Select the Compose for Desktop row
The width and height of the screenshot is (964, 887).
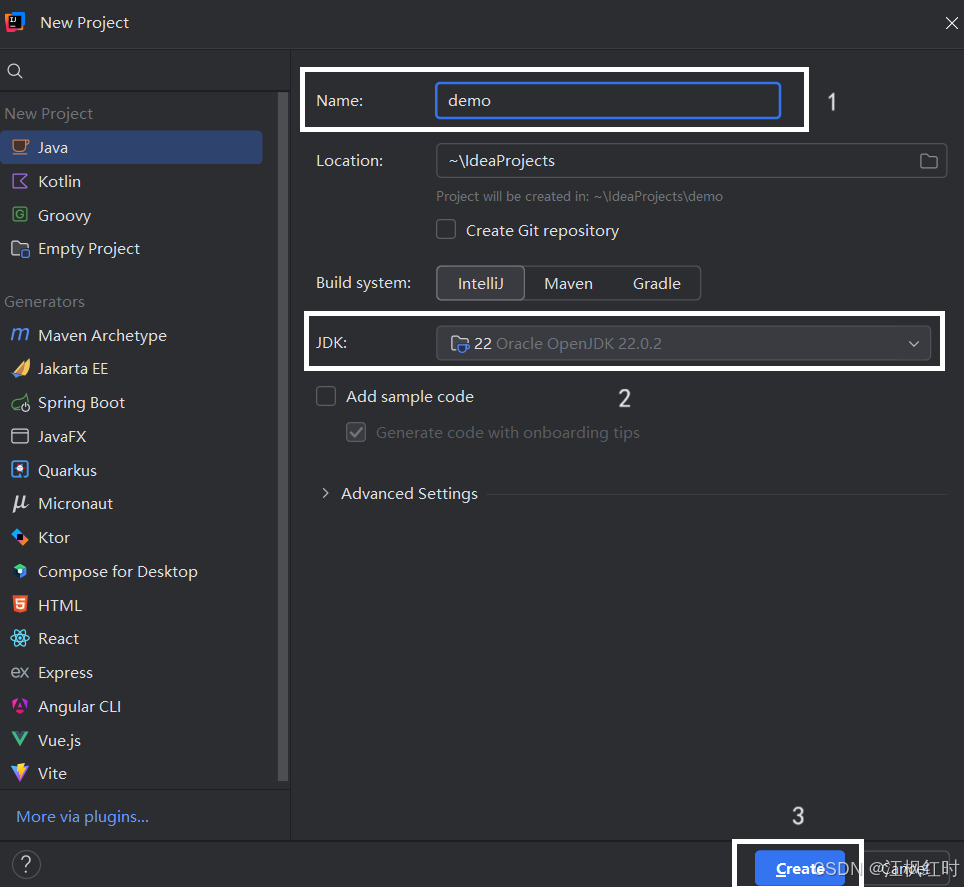coord(132,571)
